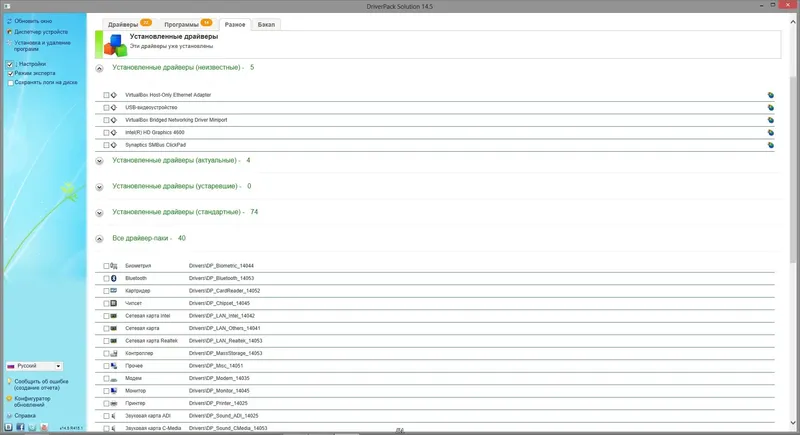Click the Biometric driver pack fingerprint icon
Viewport: 800px width, 435px height.
[x=114, y=266]
